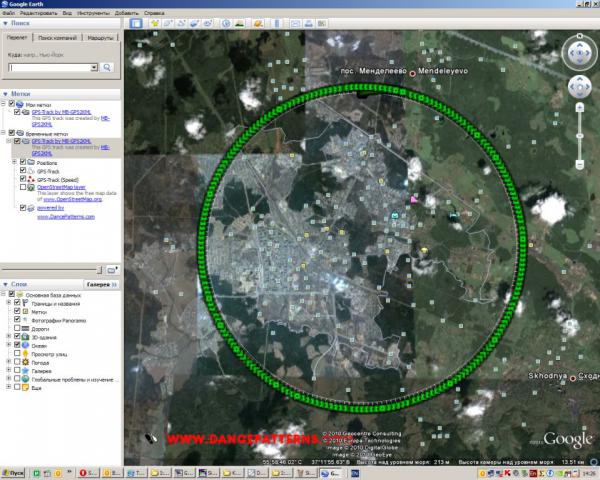Show historical imagery with the clock icon
This screenshot has height=480, width=600.
click(226, 24)
